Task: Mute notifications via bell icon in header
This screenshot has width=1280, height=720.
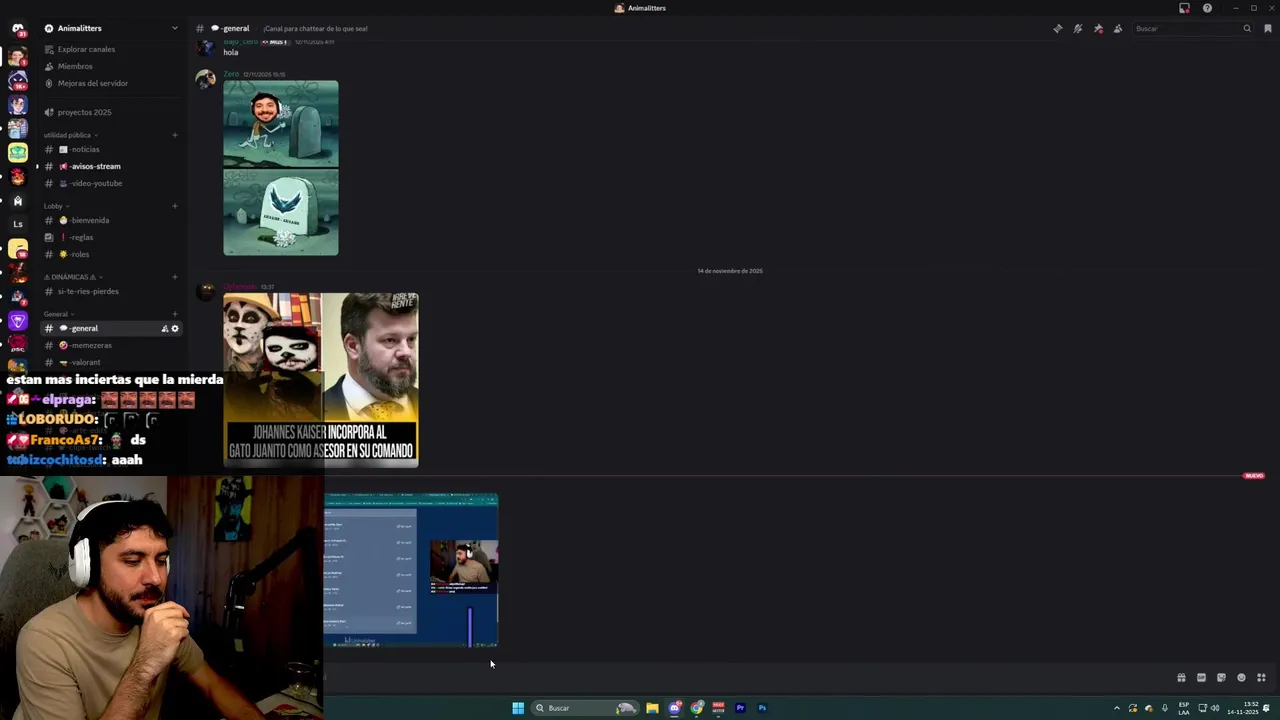Action: [x=1078, y=28]
